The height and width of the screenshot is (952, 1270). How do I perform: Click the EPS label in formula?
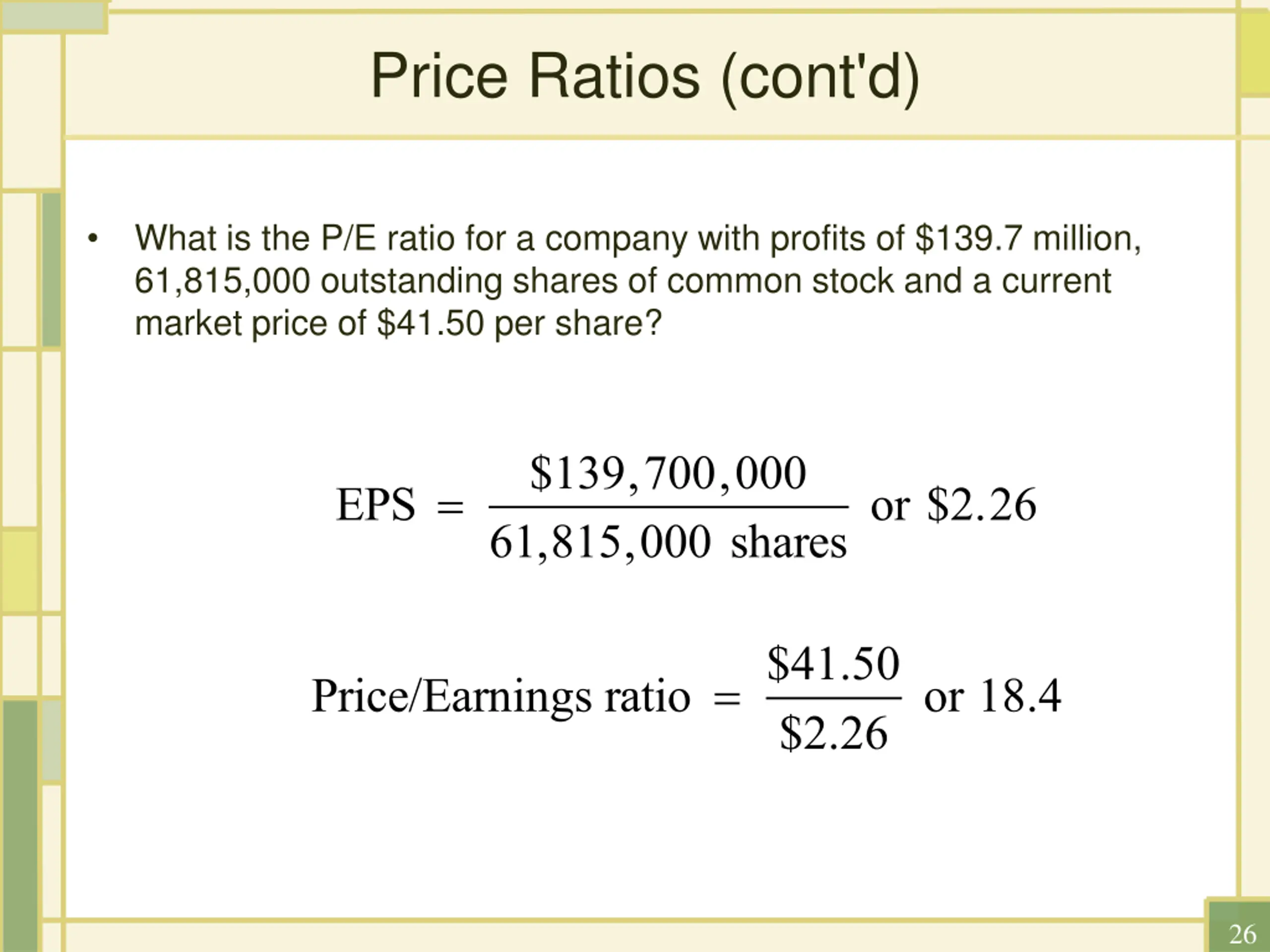coord(376,504)
